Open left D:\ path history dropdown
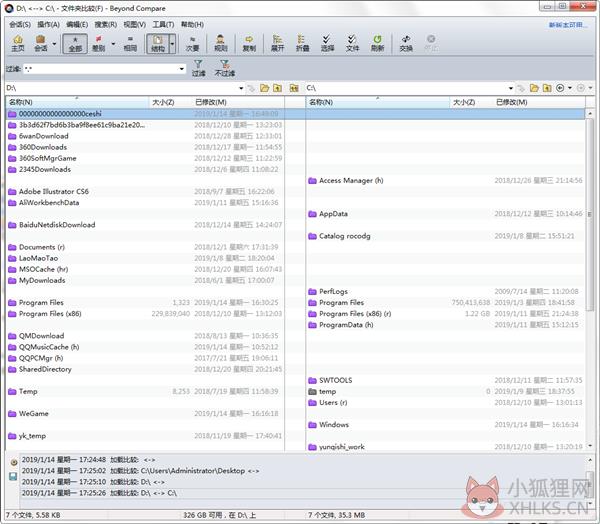This screenshot has height=524, width=600. (x=241, y=88)
